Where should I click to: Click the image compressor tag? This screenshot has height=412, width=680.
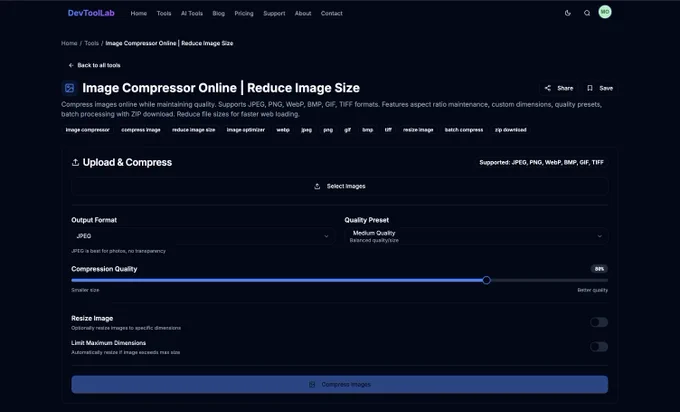tap(88, 130)
